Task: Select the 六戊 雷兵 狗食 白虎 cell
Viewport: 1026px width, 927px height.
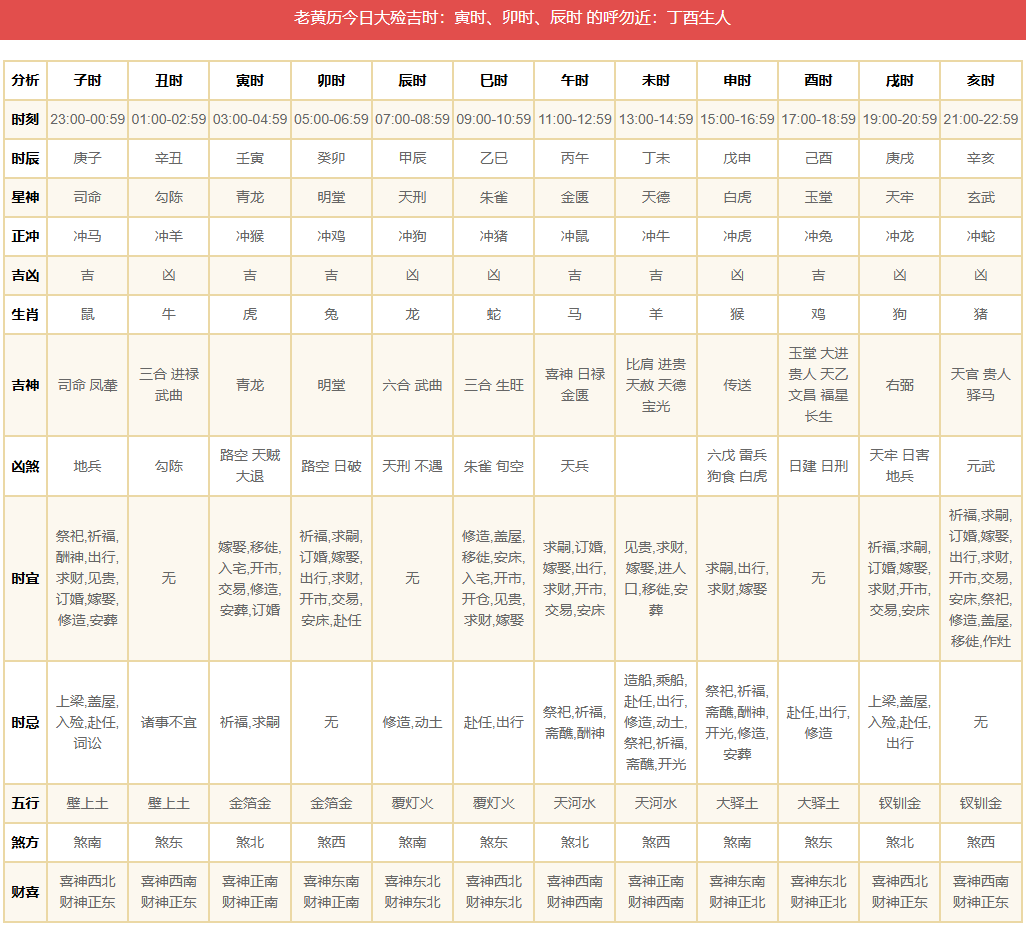Action: coord(737,466)
